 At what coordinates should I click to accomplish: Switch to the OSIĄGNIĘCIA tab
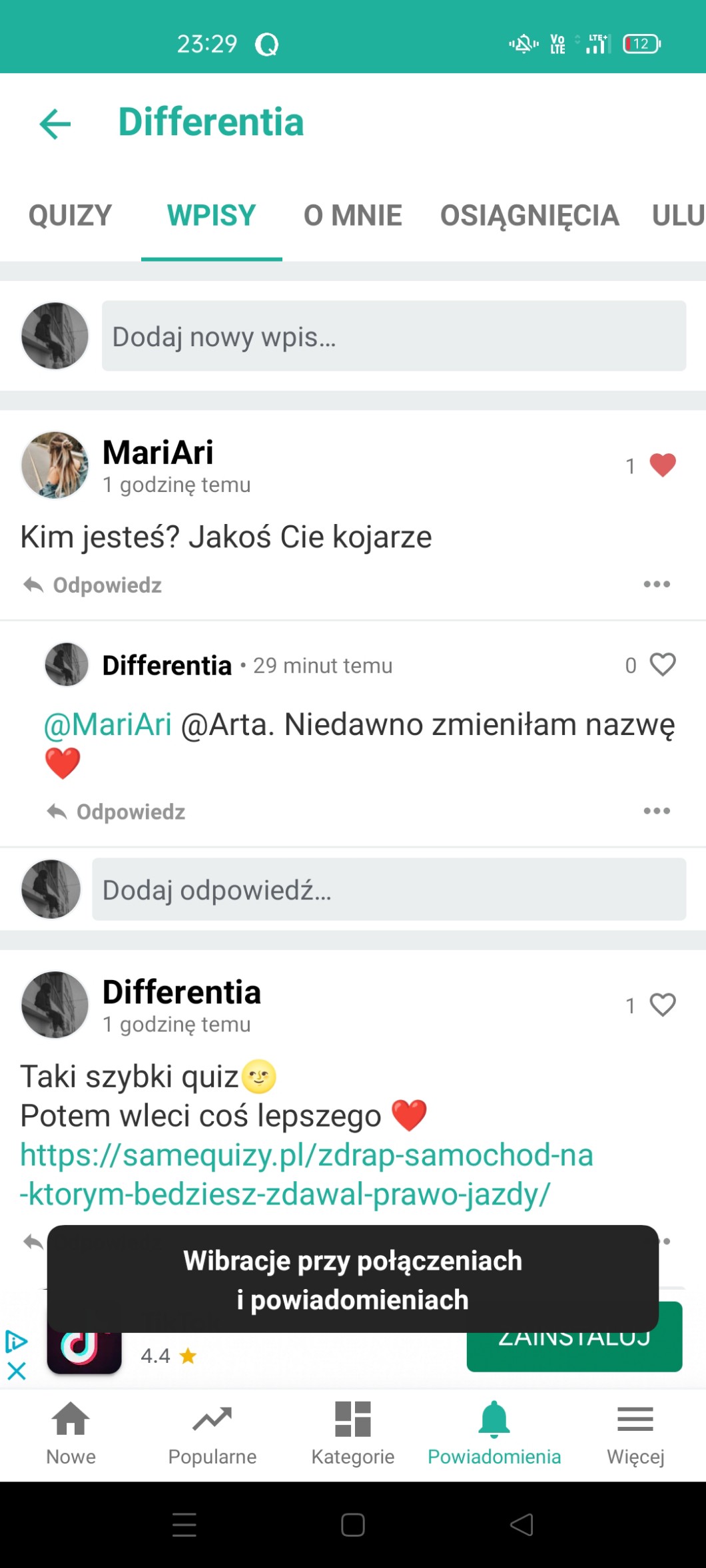point(529,216)
